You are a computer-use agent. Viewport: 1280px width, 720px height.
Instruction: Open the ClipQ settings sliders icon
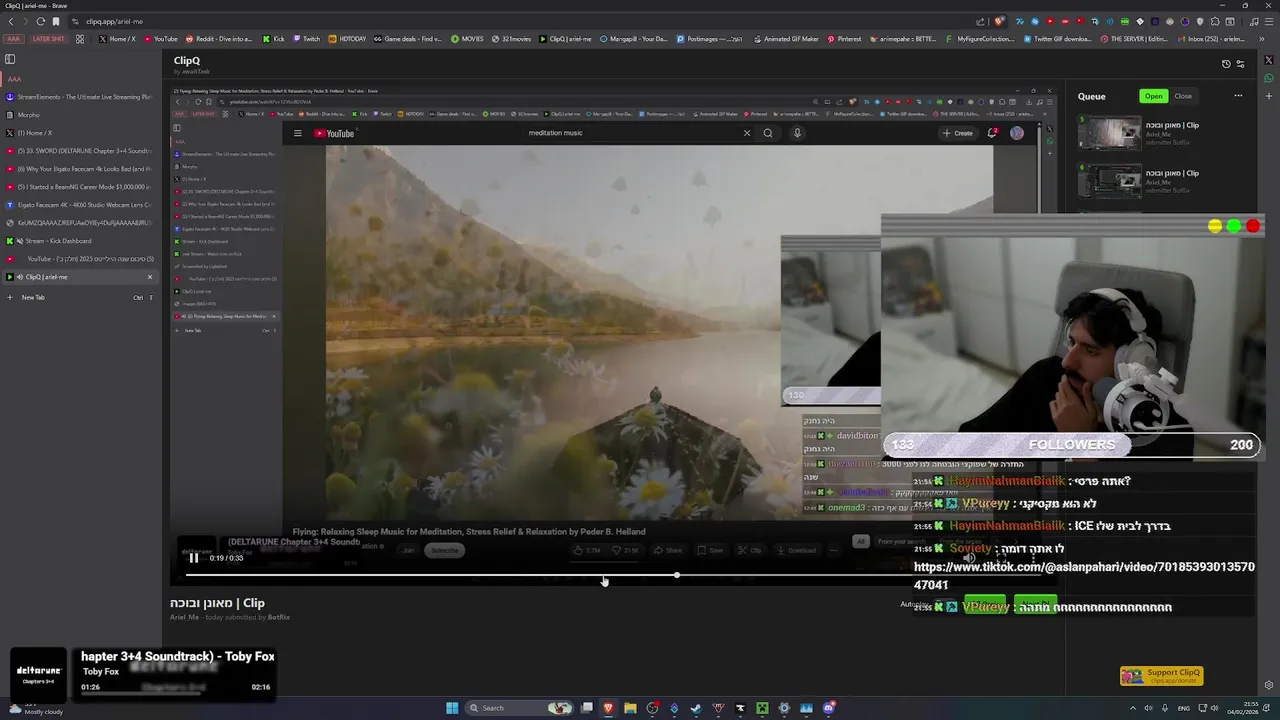click(x=1241, y=64)
